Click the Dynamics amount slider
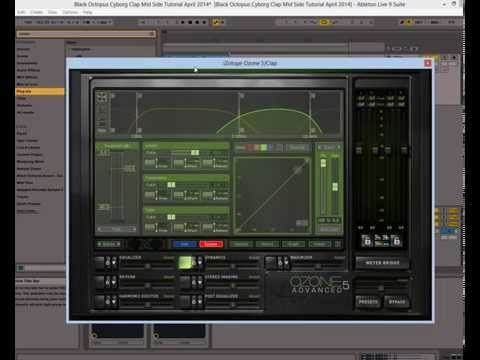This screenshot has width=480, height=360. click(x=233, y=266)
